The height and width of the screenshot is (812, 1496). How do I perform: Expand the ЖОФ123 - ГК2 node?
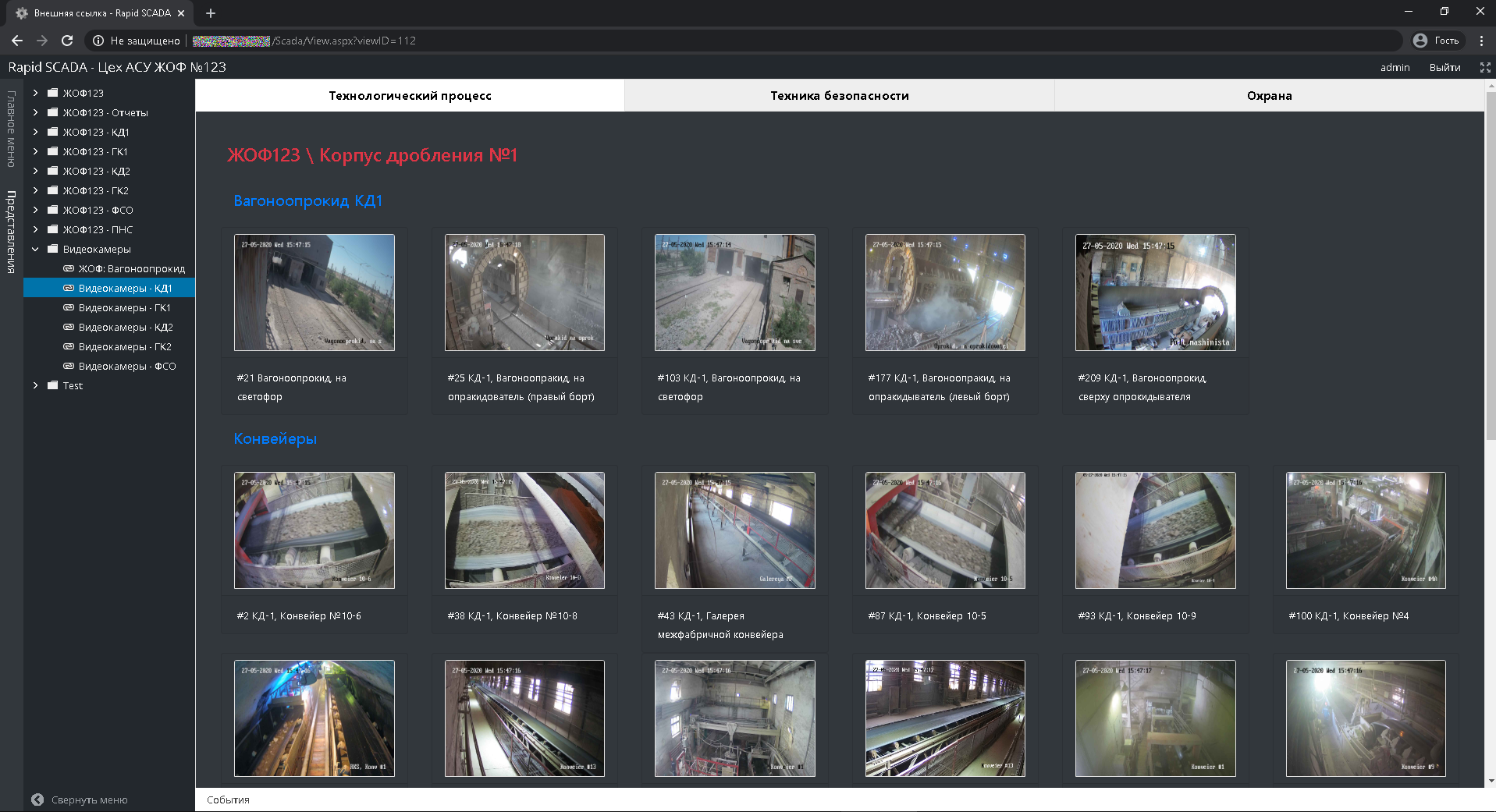point(35,190)
